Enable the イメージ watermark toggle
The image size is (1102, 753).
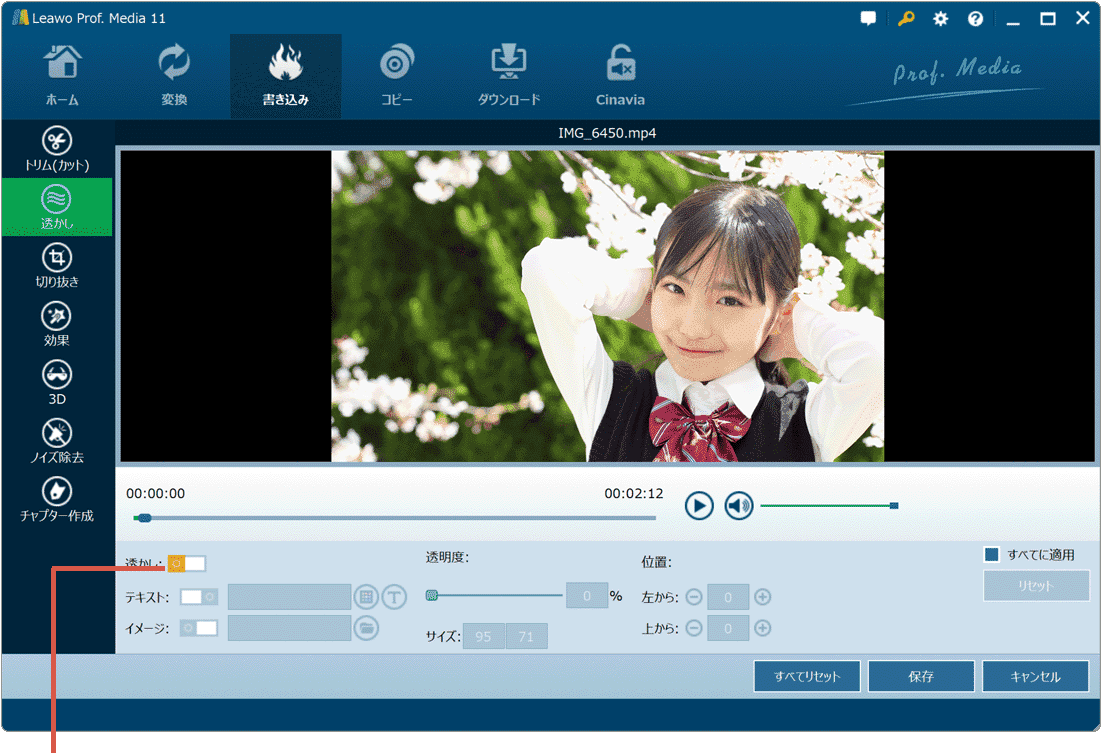[198, 628]
